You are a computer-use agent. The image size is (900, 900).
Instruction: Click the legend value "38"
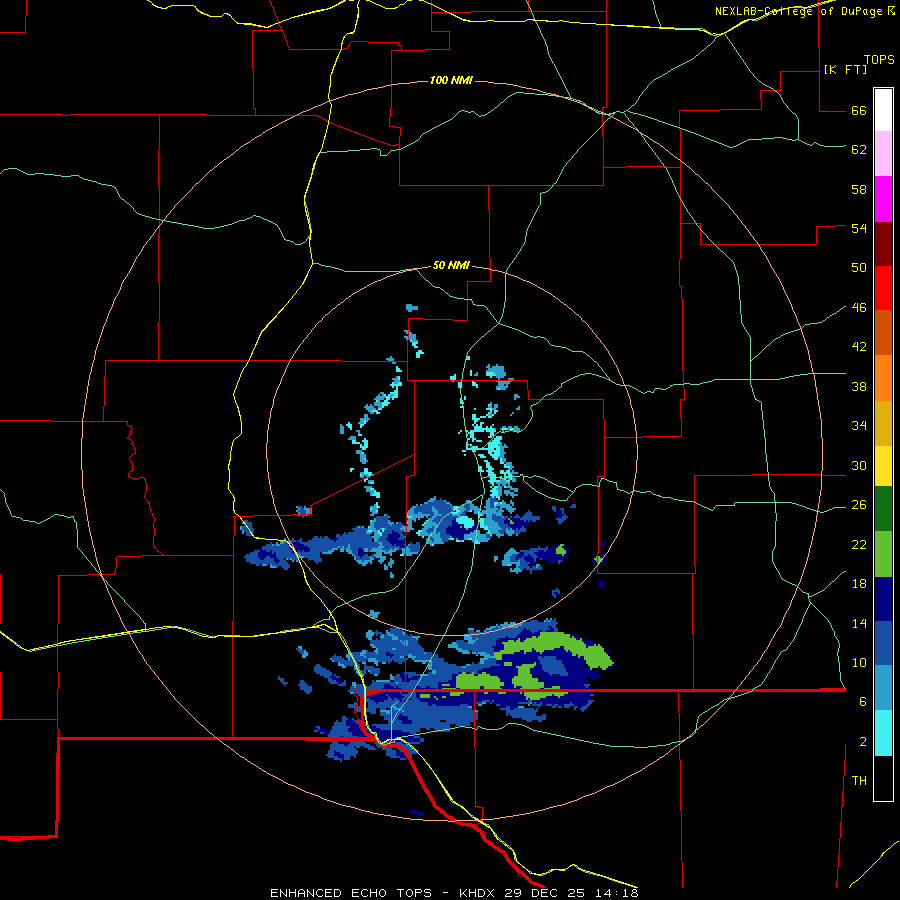859,387
